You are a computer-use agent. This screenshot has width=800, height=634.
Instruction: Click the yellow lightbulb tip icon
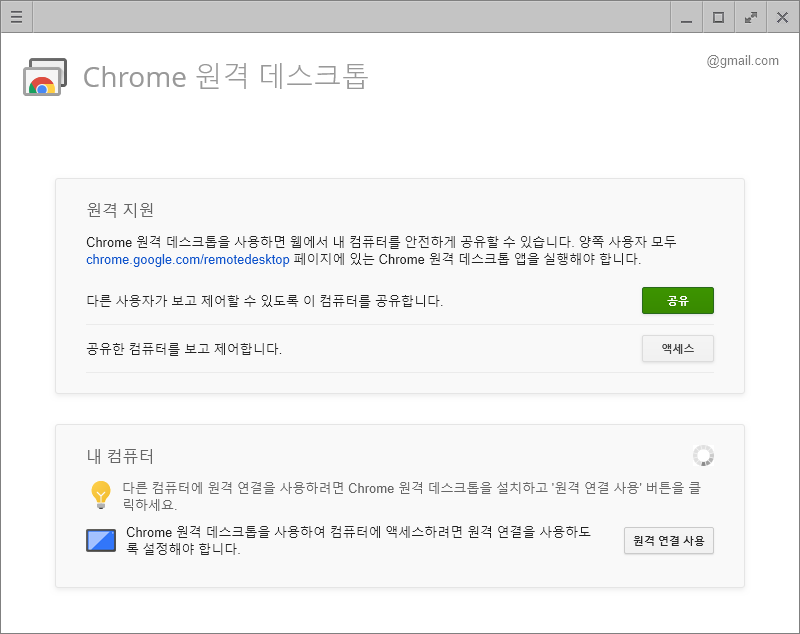(101, 495)
